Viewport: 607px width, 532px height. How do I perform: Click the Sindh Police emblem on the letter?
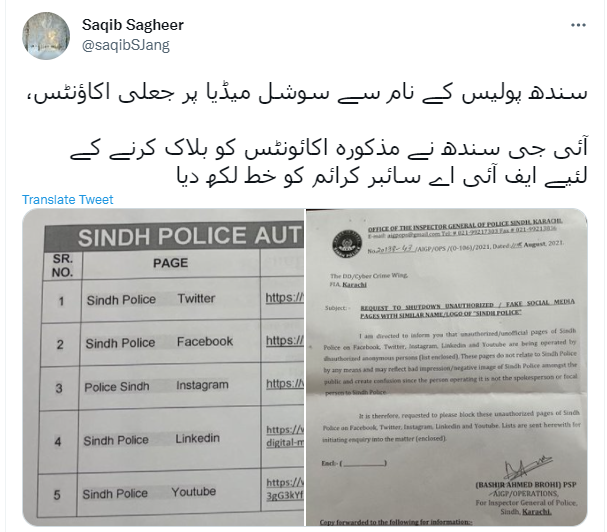click(x=347, y=244)
